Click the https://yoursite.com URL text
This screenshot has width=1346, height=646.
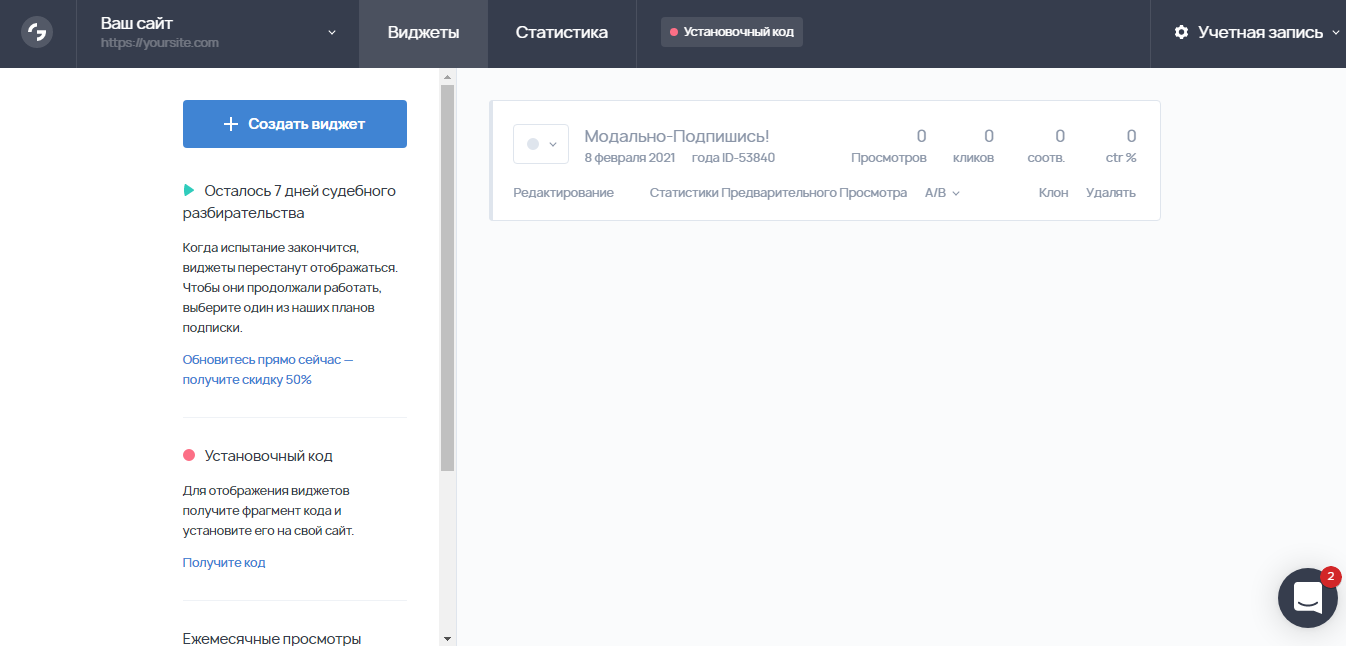160,43
